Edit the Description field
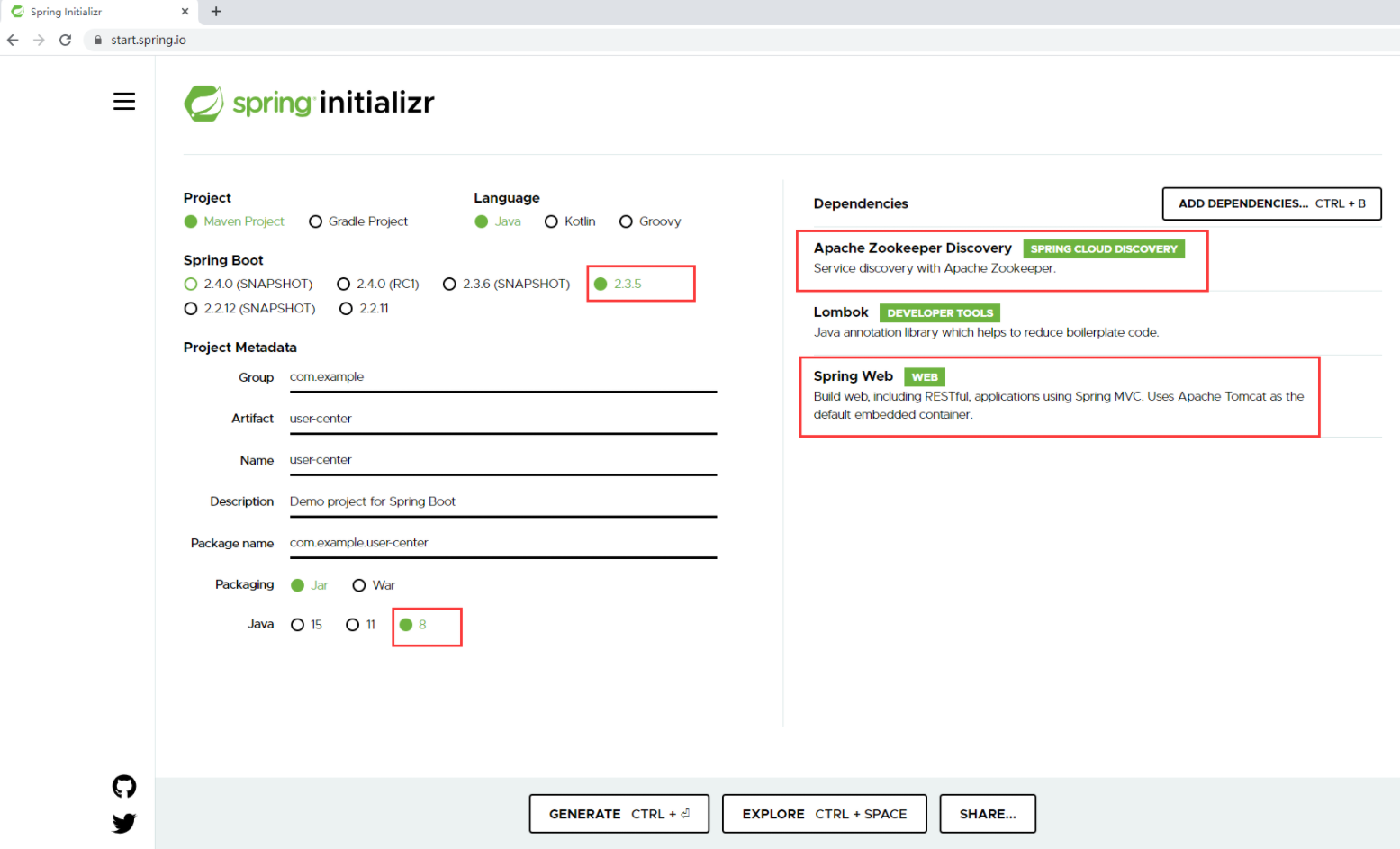The image size is (1400, 849). (x=503, y=501)
